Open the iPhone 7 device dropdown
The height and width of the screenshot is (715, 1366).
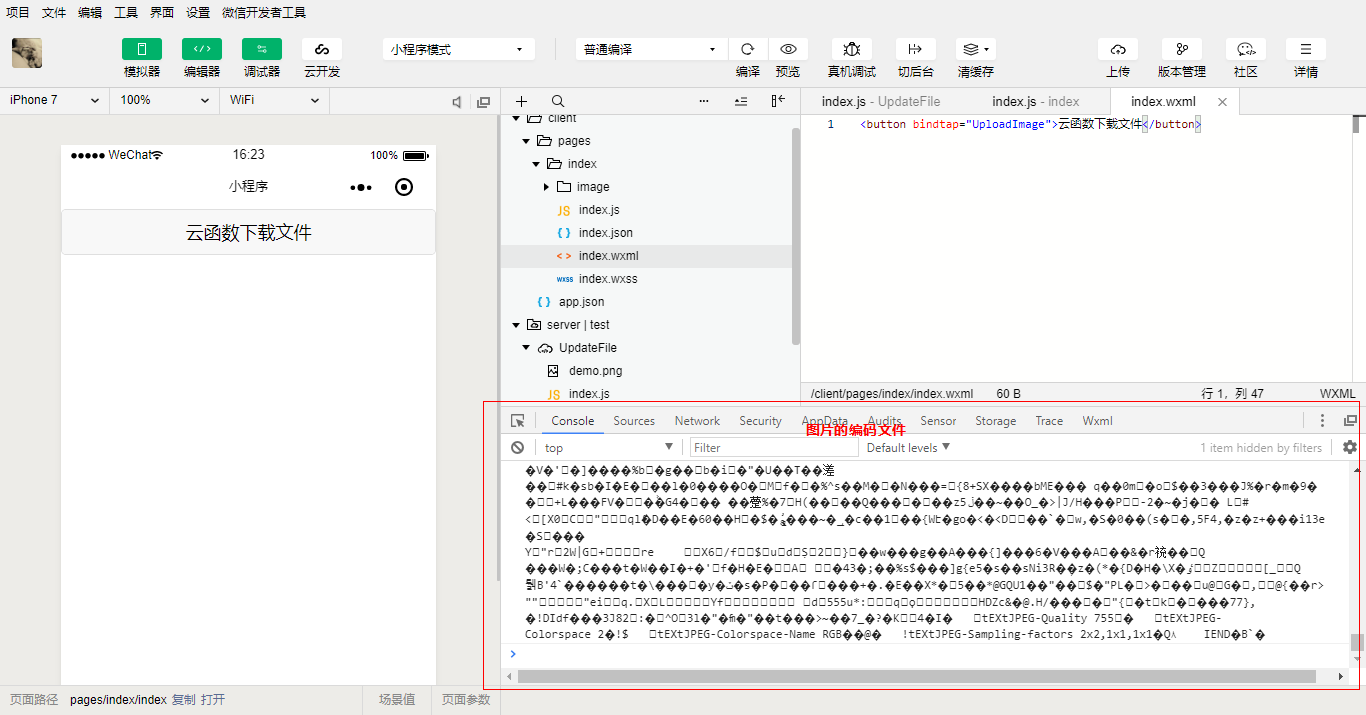[x=55, y=100]
